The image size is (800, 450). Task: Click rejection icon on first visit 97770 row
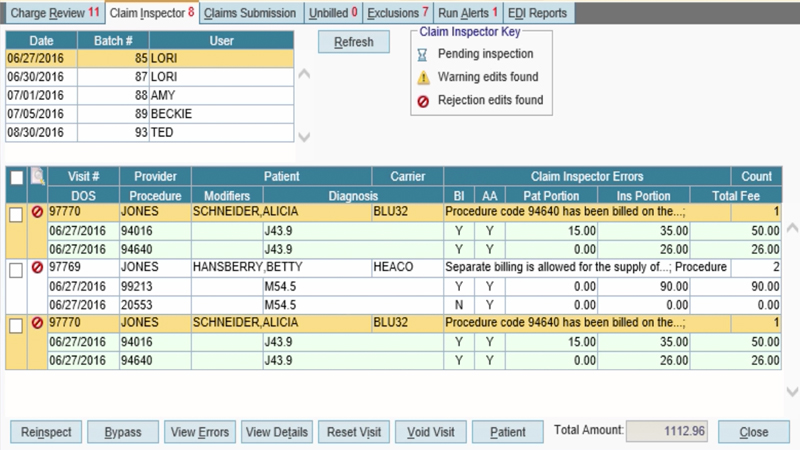(37, 212)
